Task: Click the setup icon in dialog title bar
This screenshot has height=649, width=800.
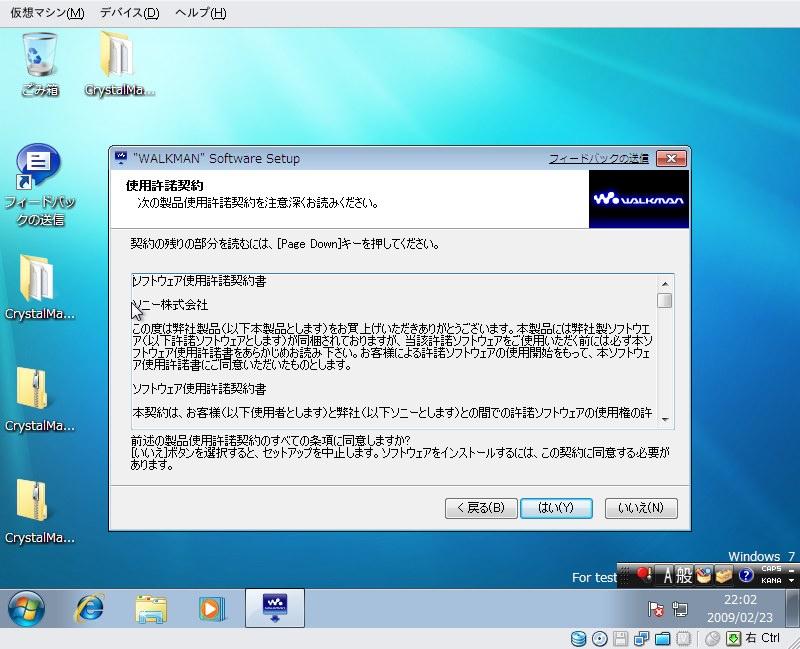Action: 121,158
